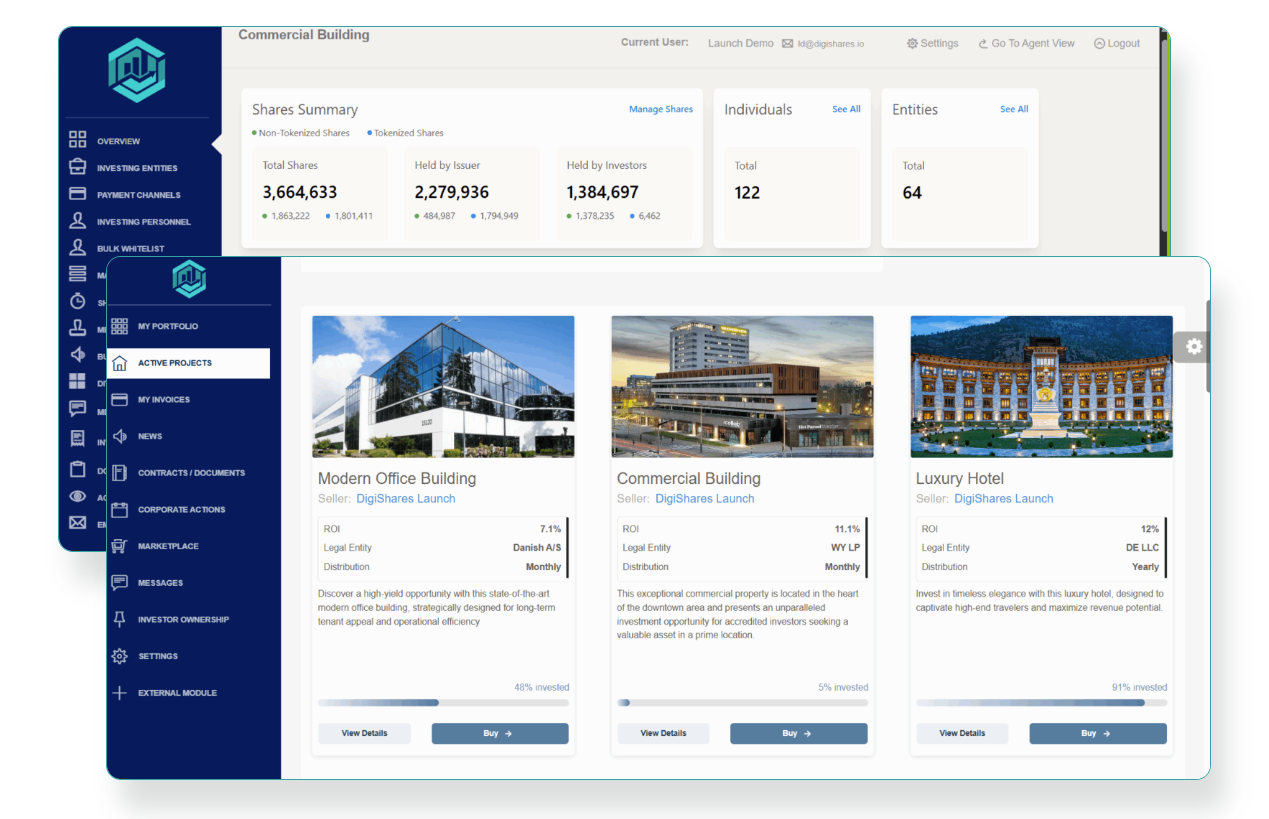
Task: Click the My Portfolio grid icon
Action: pos(120,327)
